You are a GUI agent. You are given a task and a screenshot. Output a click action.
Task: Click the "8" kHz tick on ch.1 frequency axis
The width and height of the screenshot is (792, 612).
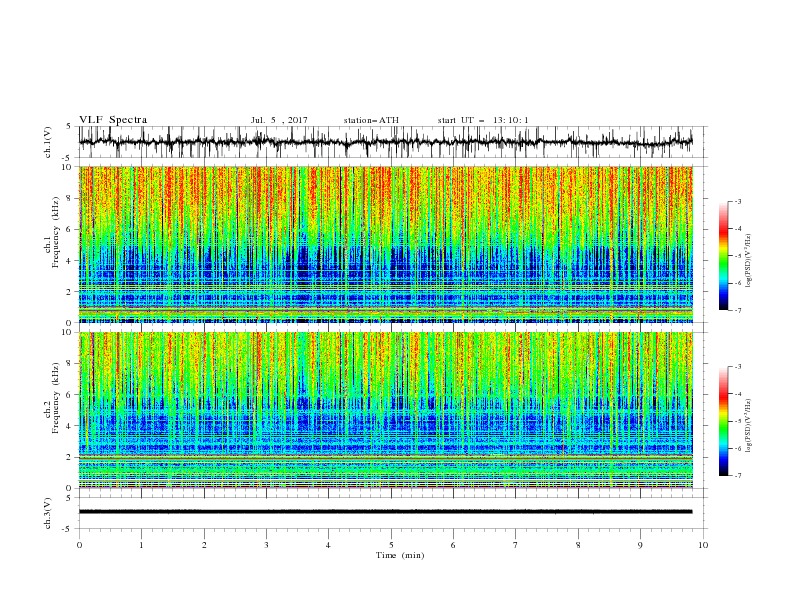(x=70, y=198)
